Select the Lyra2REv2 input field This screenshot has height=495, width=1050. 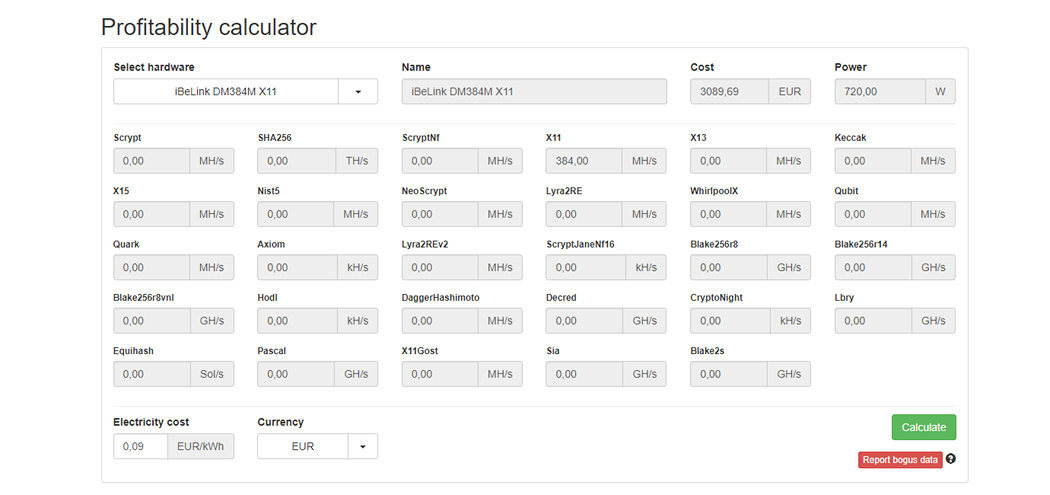[440, 268]
